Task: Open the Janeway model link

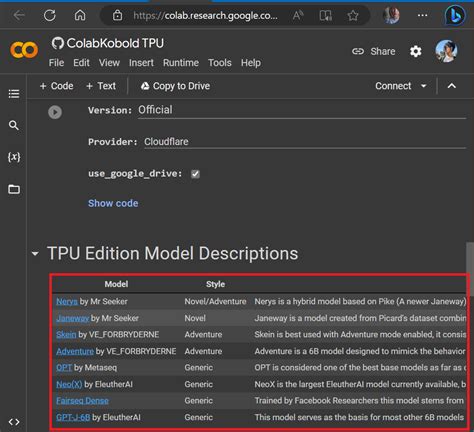Action: (72, 318)
